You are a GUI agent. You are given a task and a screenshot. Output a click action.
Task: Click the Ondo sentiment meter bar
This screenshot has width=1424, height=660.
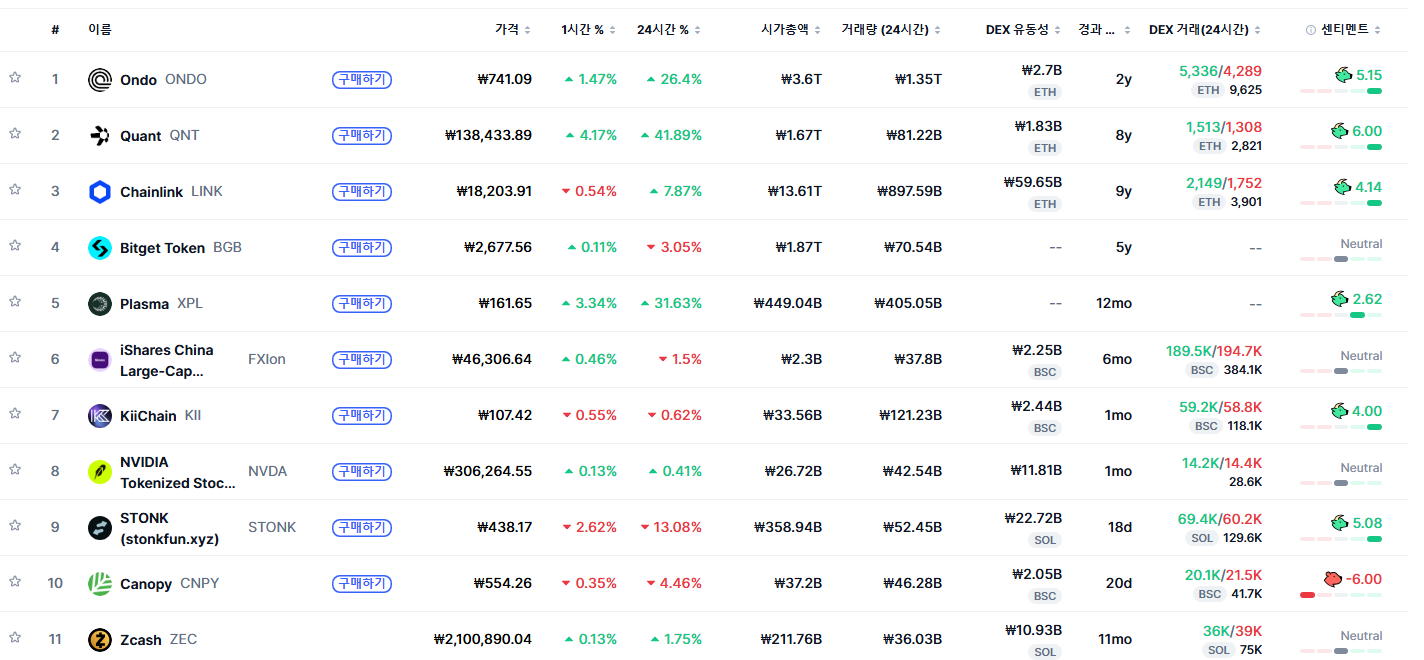[x=1341, y=91]
